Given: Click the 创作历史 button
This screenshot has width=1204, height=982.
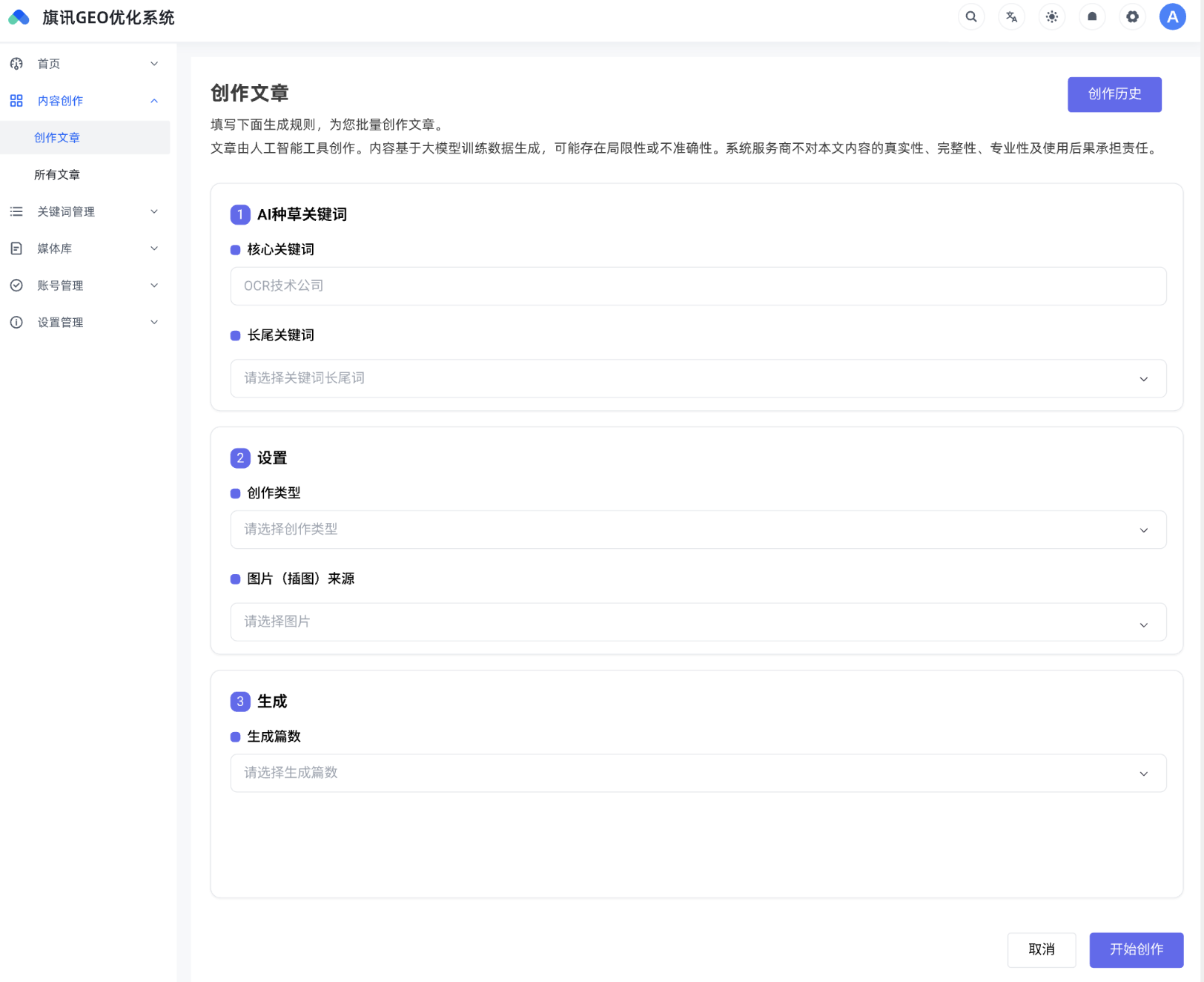Looking at the screenshot, I should pos(1114,94).
